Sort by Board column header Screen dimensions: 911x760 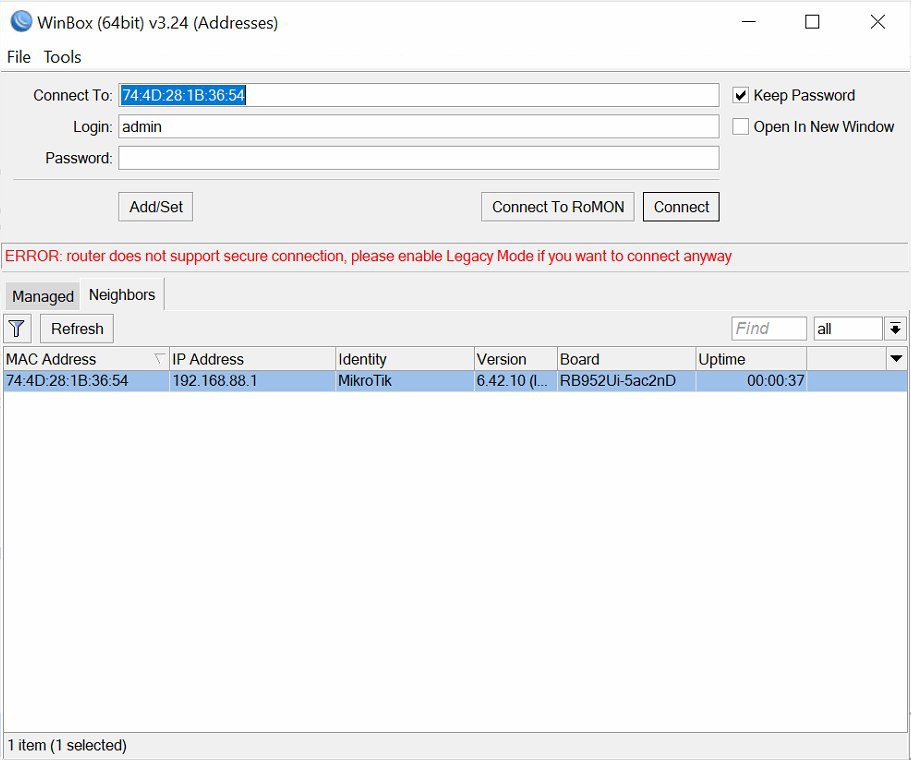[626, 359]
